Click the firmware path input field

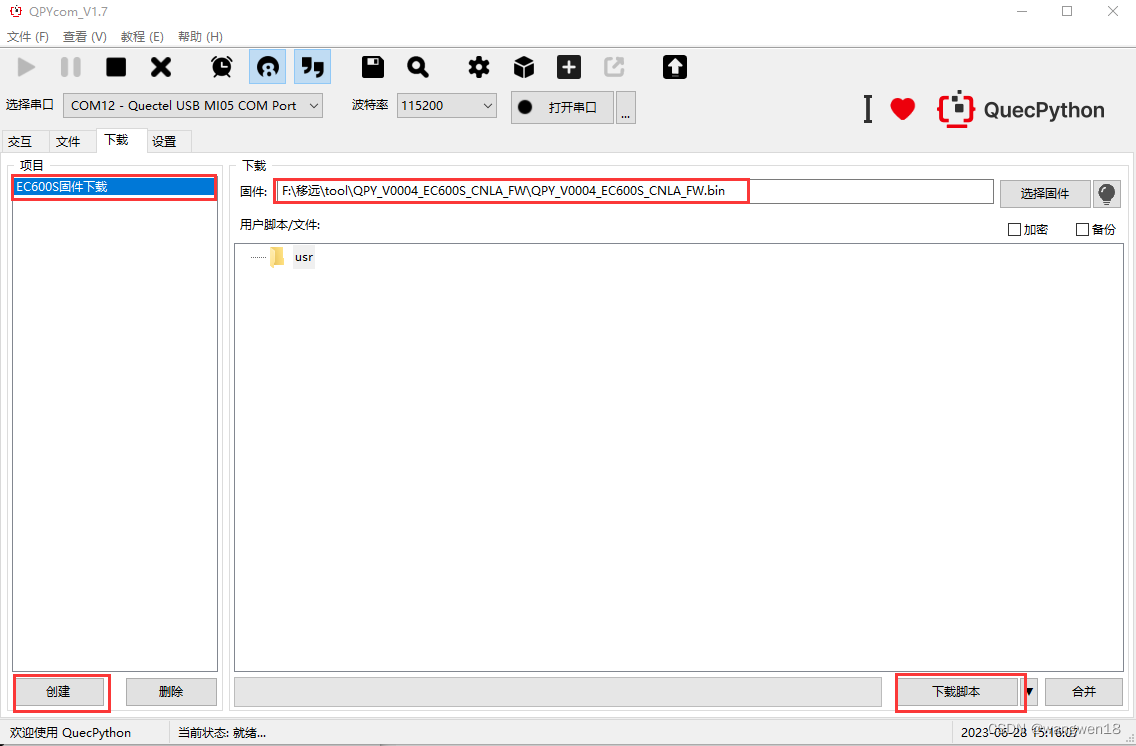(x=634, y=192)
